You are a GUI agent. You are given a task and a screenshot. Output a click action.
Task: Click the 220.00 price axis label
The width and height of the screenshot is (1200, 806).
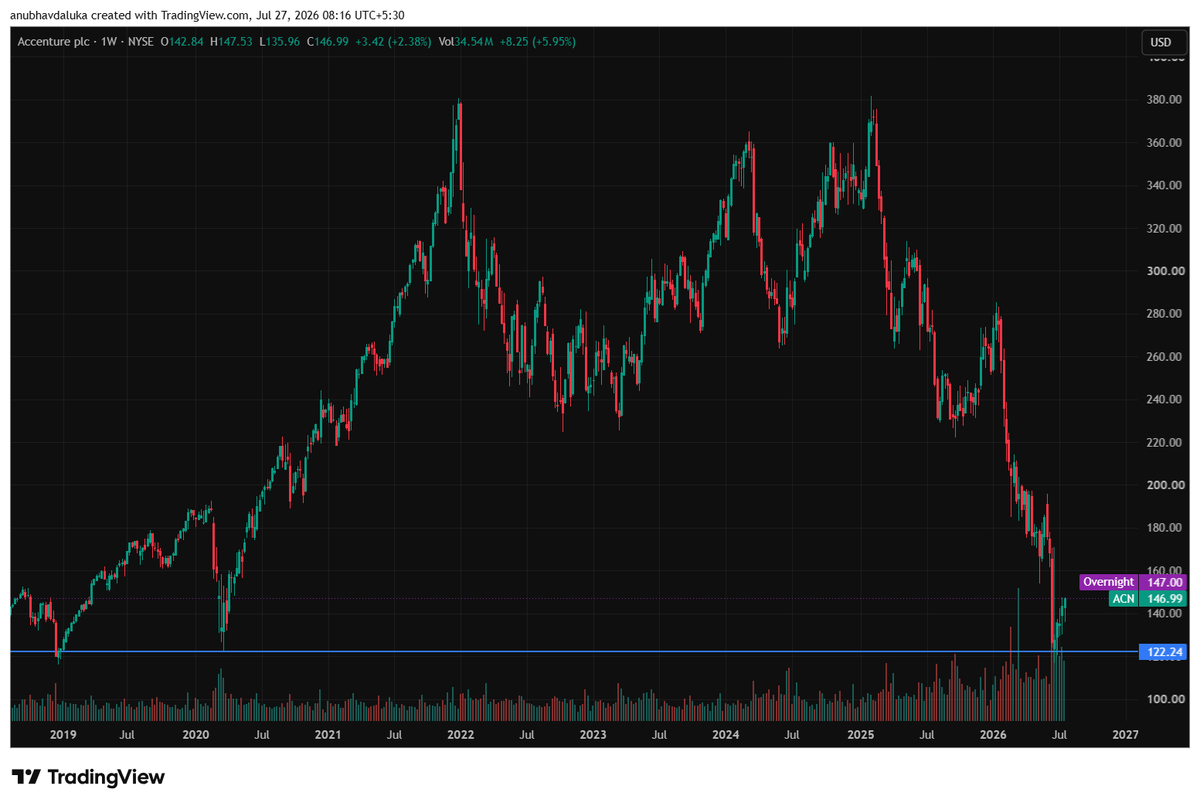(x=1165, y=443)
